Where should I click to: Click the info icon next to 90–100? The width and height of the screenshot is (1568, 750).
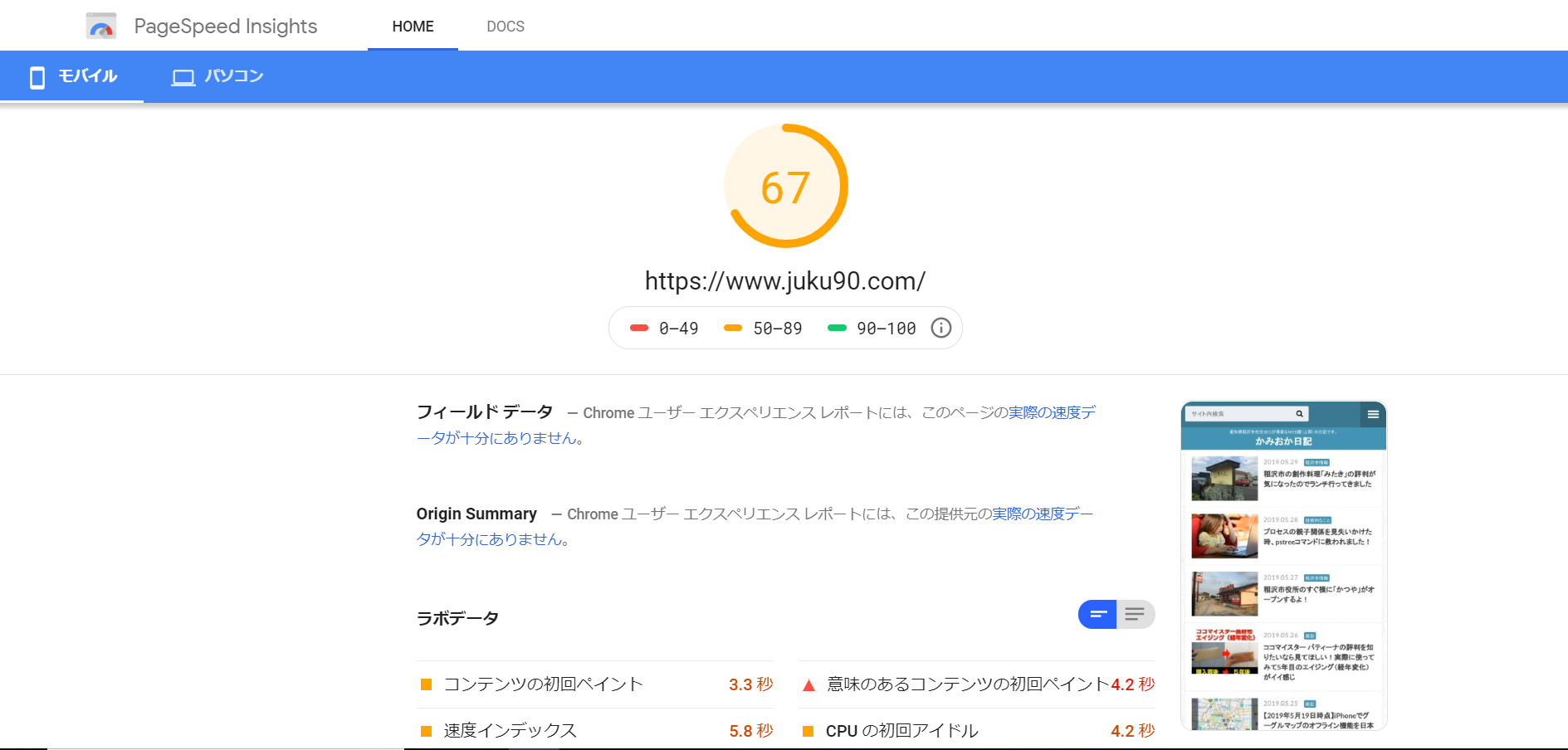940,328
